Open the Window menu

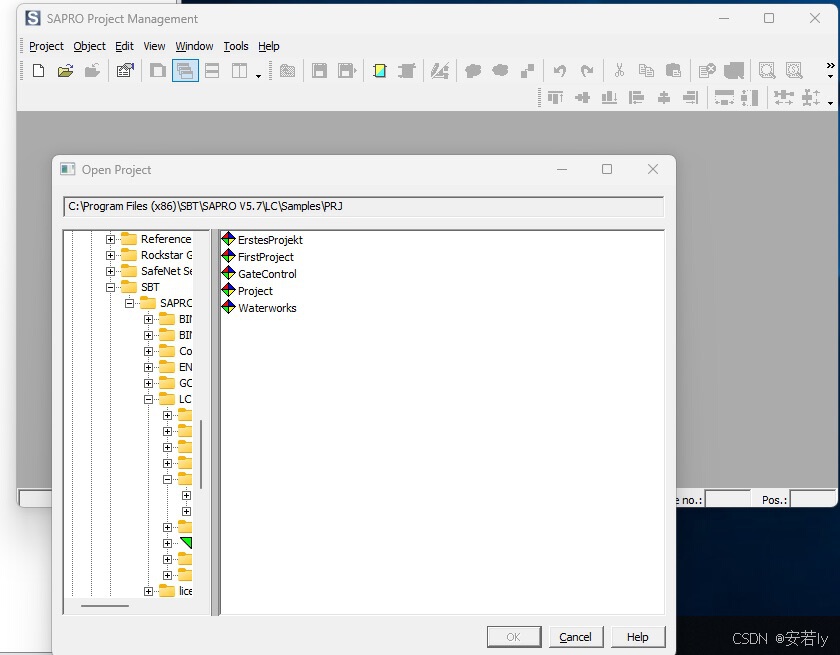(194, 46)
